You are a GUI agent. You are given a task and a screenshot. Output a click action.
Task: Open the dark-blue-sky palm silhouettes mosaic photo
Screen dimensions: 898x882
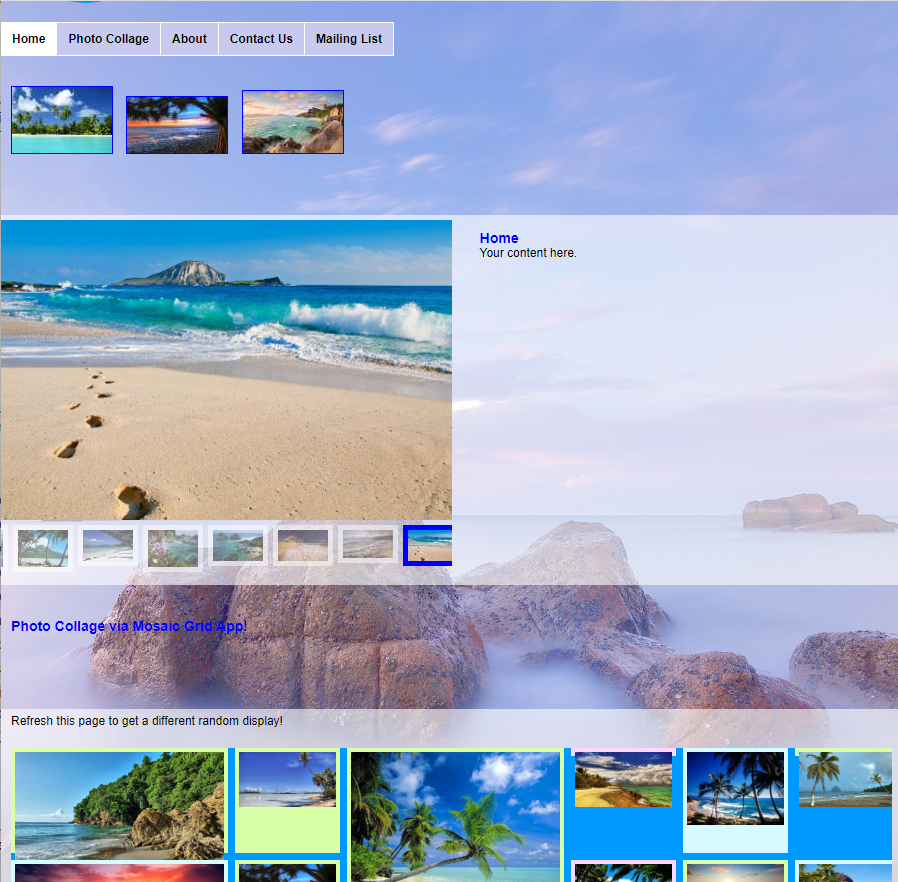coord(735,788)
